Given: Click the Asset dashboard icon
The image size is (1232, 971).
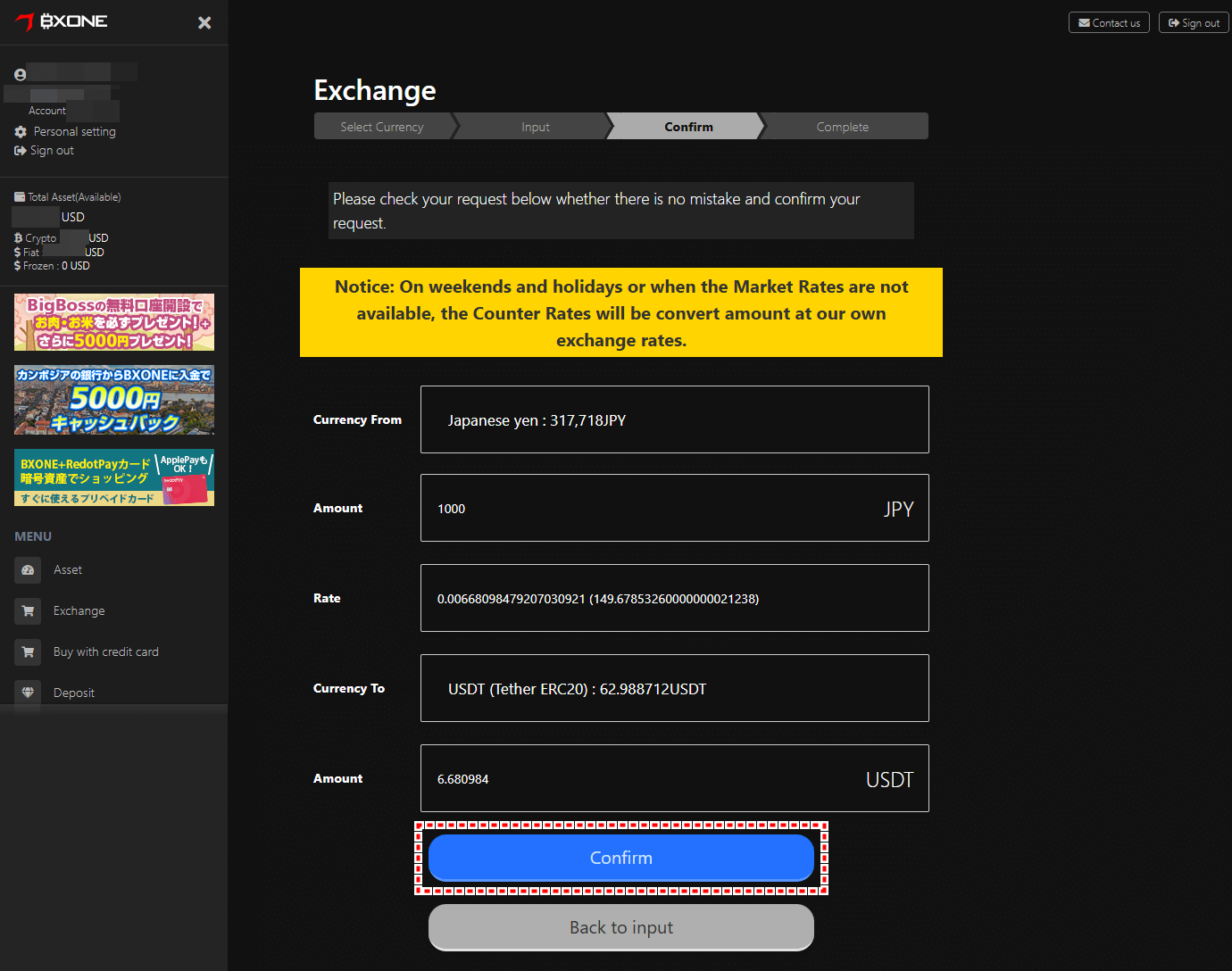Looking at the screenshot, I should tap(28, 570).
